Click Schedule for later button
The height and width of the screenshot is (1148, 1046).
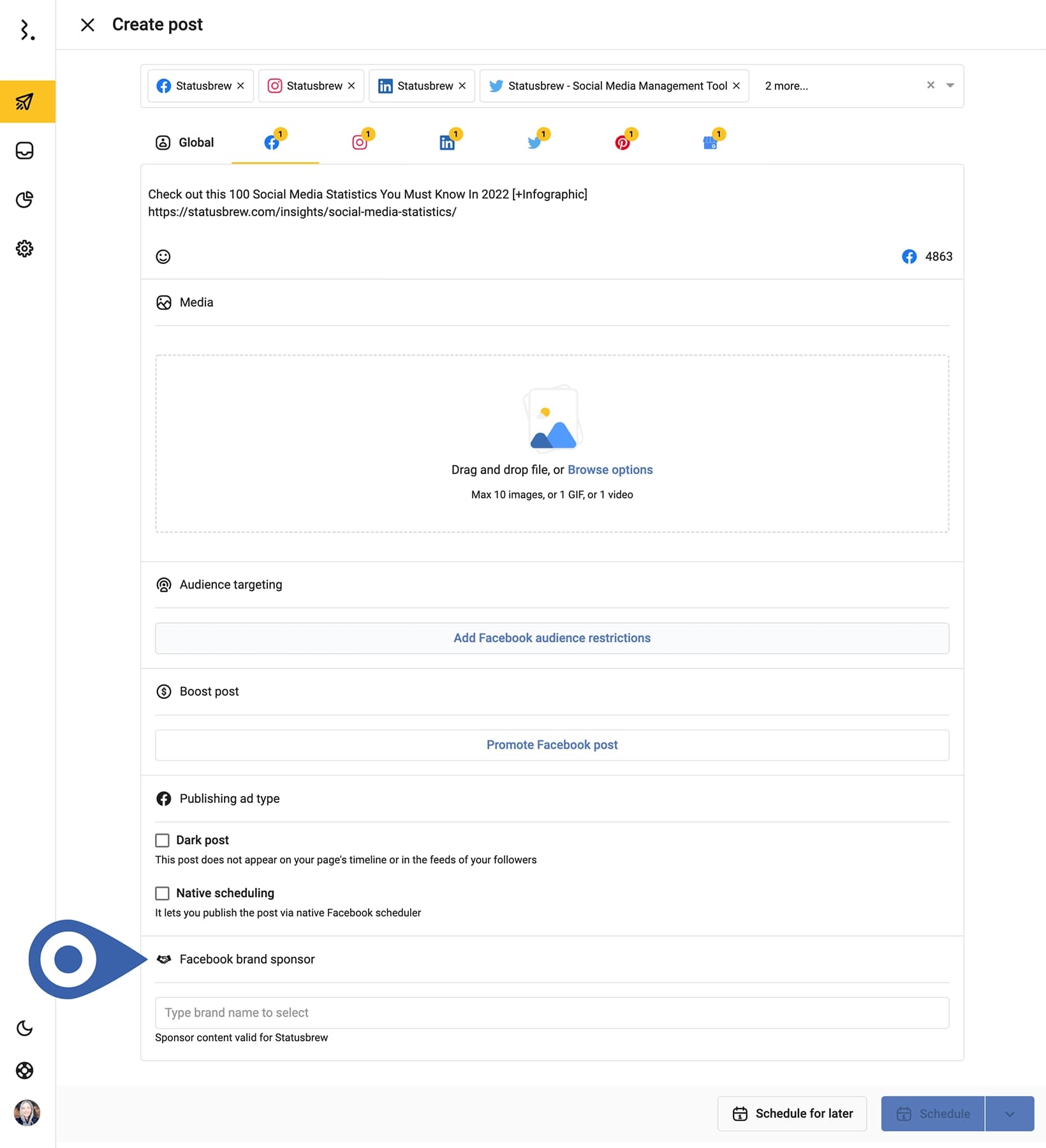(x=792, y=1114)
